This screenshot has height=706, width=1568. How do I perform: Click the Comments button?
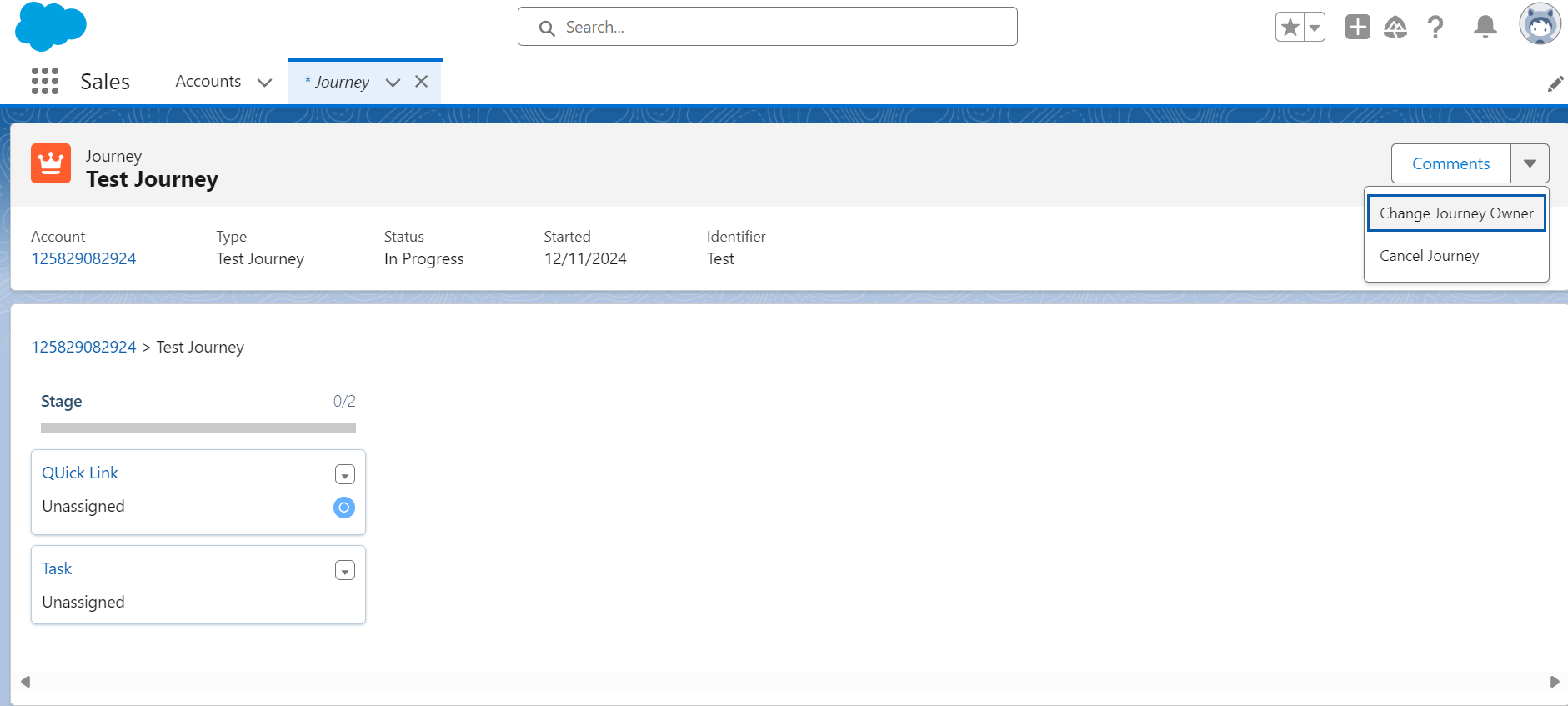coord(1450,164)
